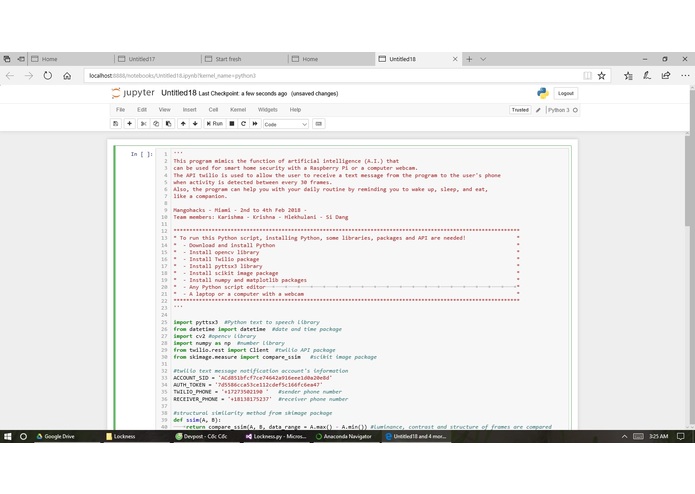Image resolution: width=695 pixels, height=494 pixels.
Task: Click the Python logo icon
Action: pos(543,93)
